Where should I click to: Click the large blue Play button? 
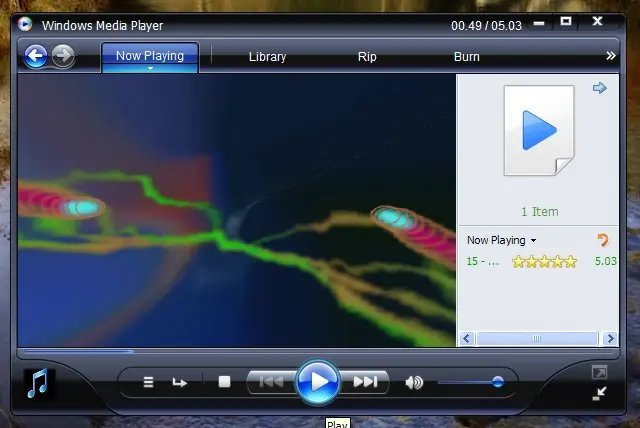[x=318, y=382]
